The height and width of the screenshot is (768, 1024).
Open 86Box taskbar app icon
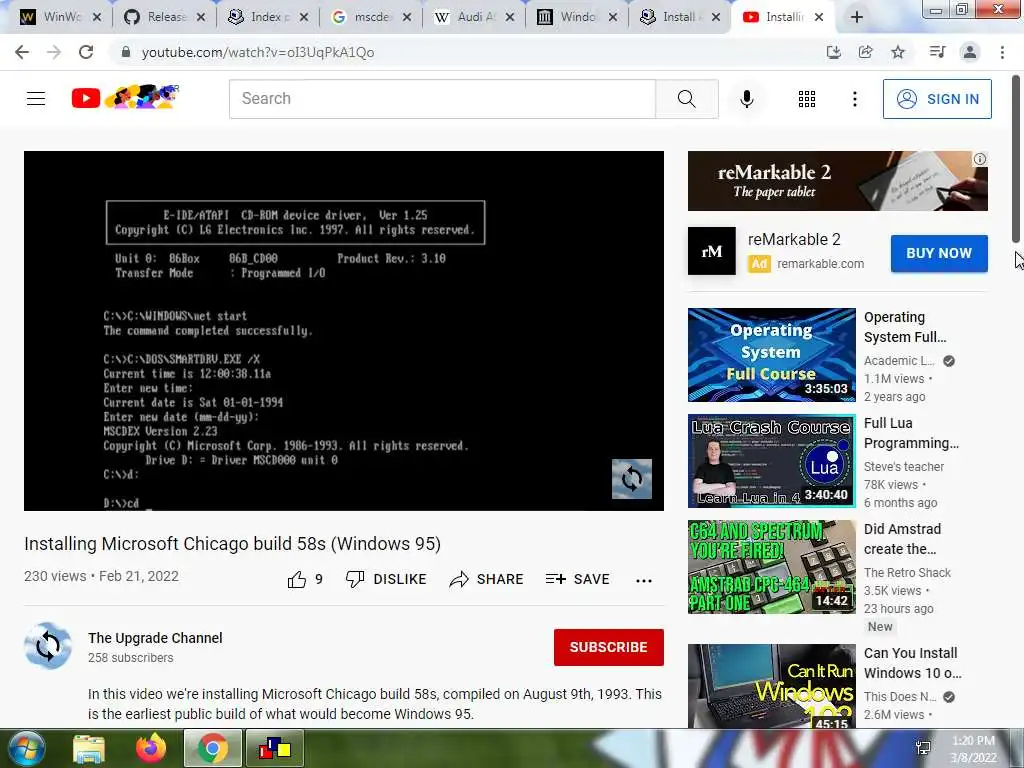(274, 748)
